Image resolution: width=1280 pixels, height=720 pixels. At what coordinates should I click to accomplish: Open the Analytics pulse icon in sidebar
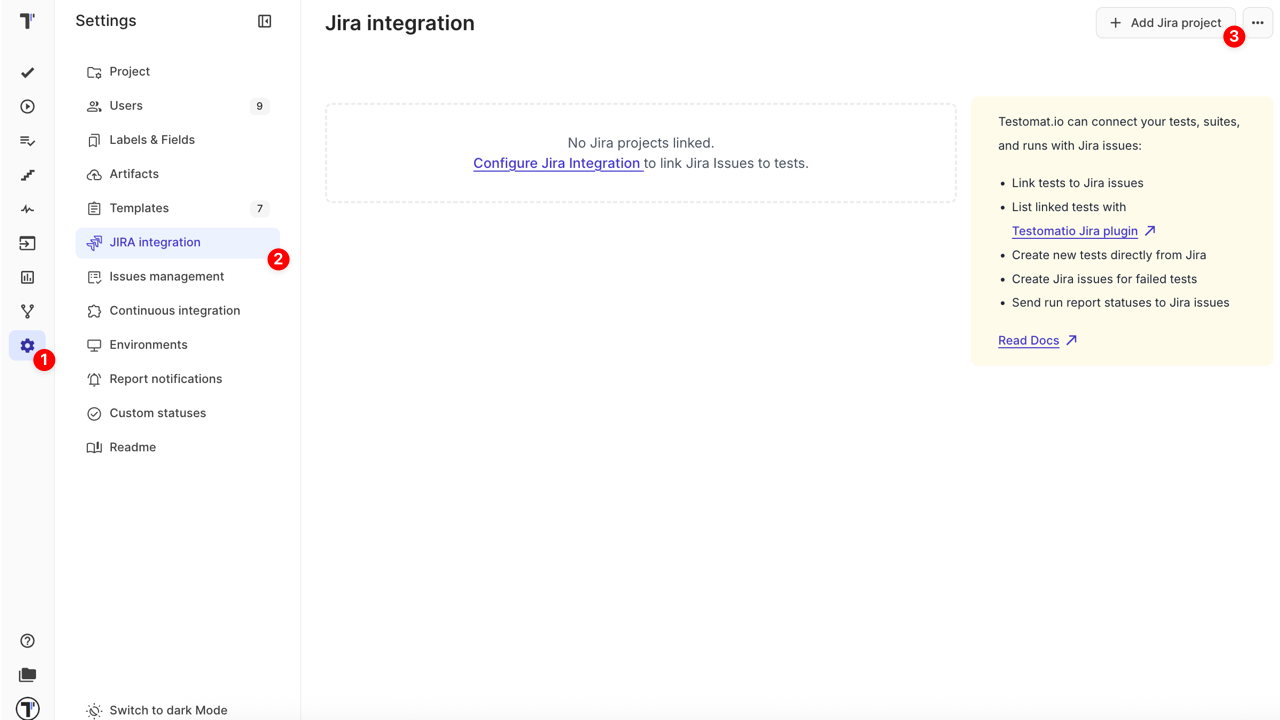(x=27, y=208)
